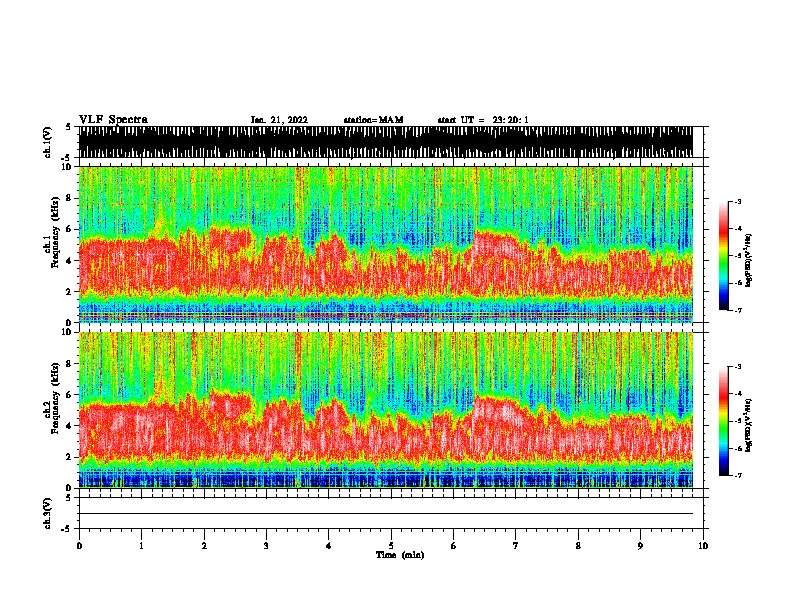Click the "2" frequency tick on the ch.2 axis

[x=69, y=457]
